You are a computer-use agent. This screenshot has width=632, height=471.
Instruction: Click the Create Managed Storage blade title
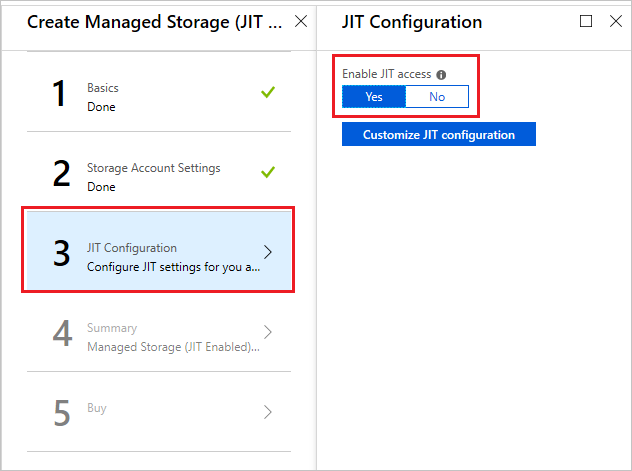(x=155, y=21)
